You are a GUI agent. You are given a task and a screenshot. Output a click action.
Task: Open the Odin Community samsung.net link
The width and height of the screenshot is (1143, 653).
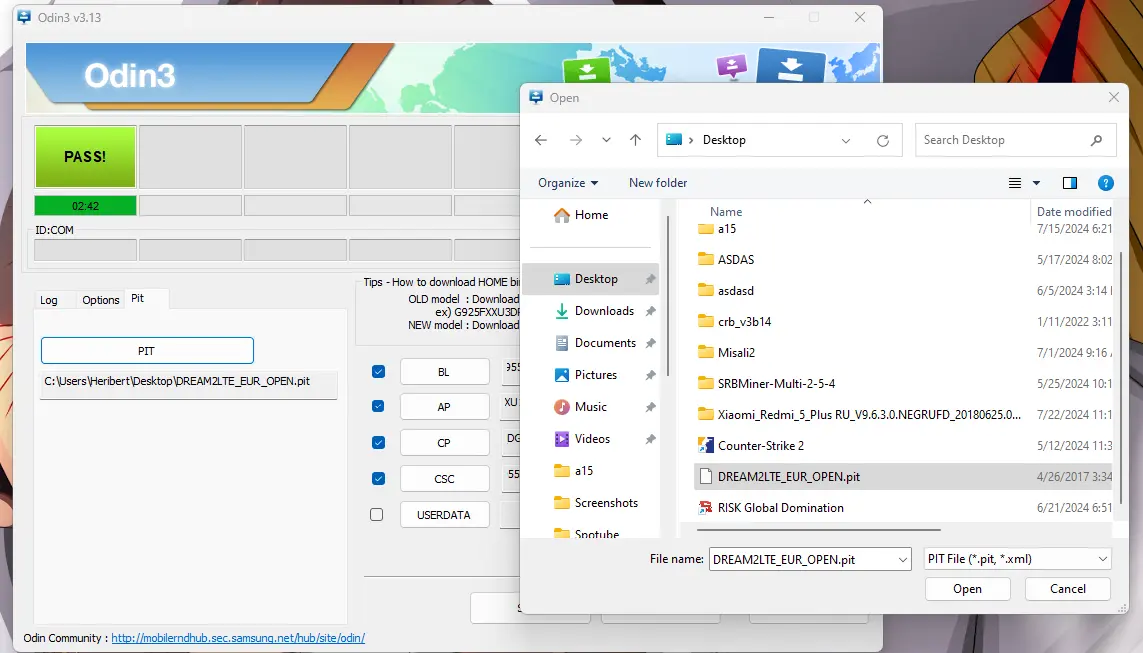point(238,638)
